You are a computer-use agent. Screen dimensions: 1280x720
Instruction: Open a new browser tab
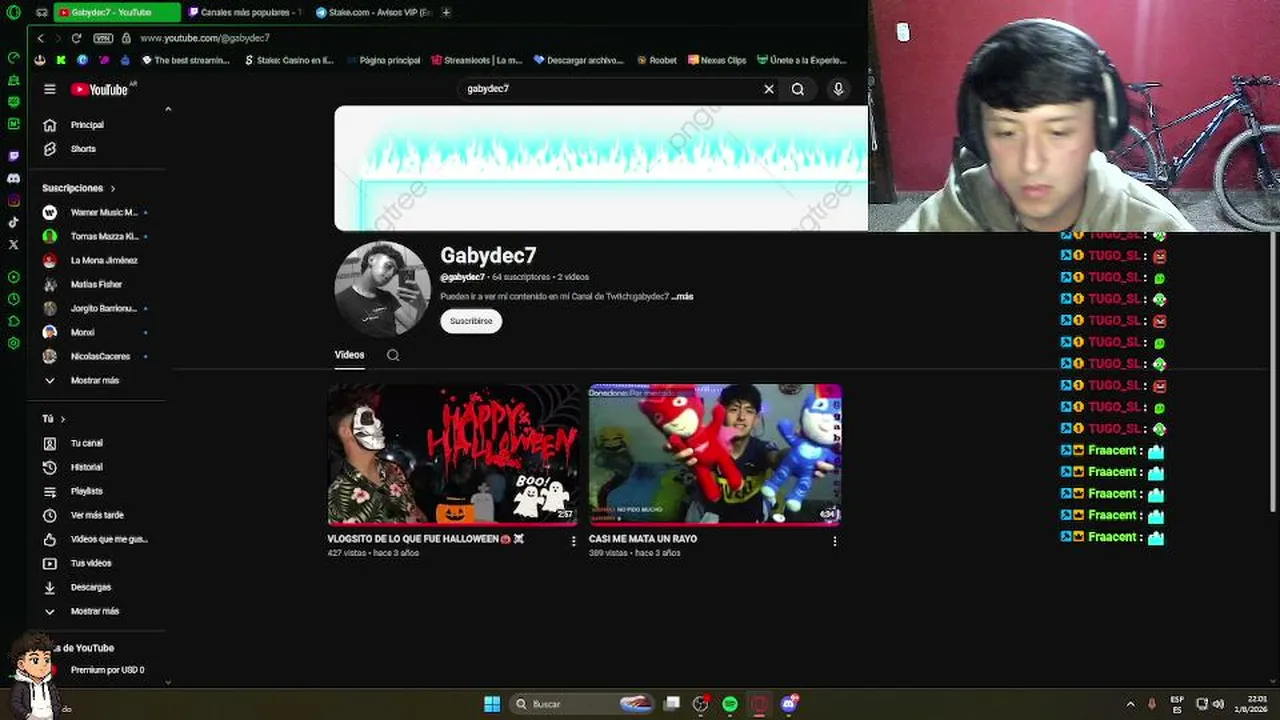tap(446, 12)
